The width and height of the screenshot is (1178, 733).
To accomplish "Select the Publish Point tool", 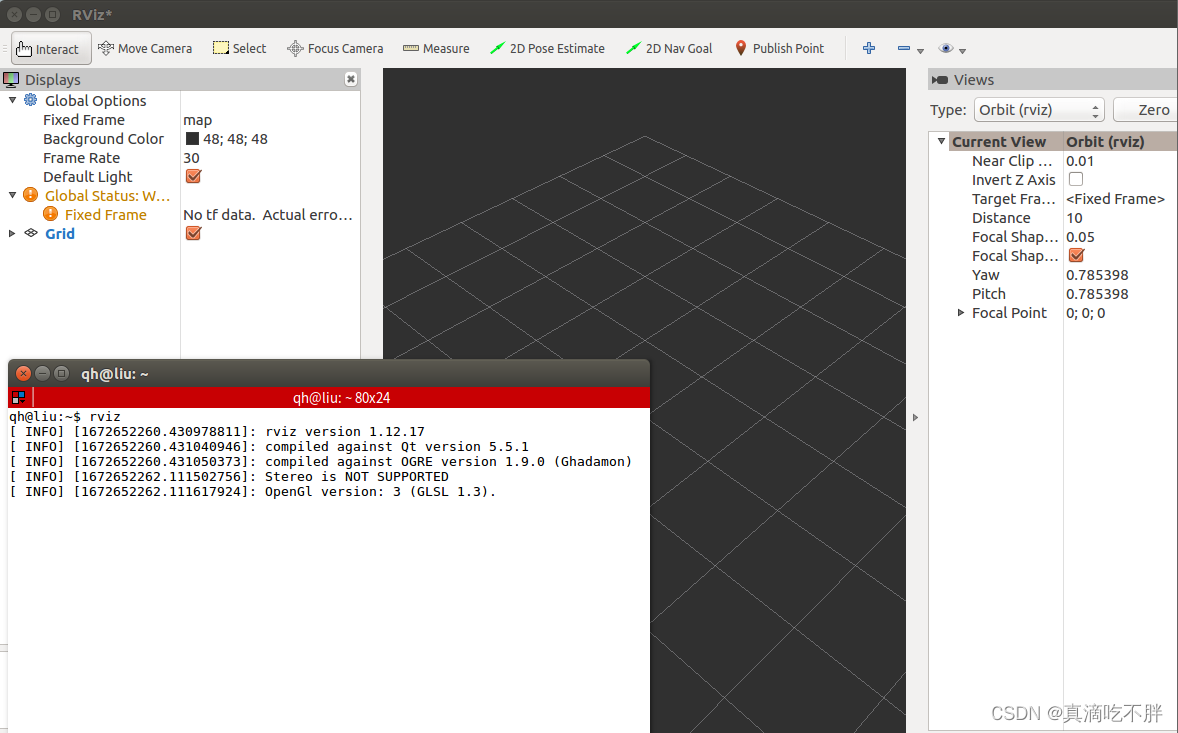I will 779,49.
